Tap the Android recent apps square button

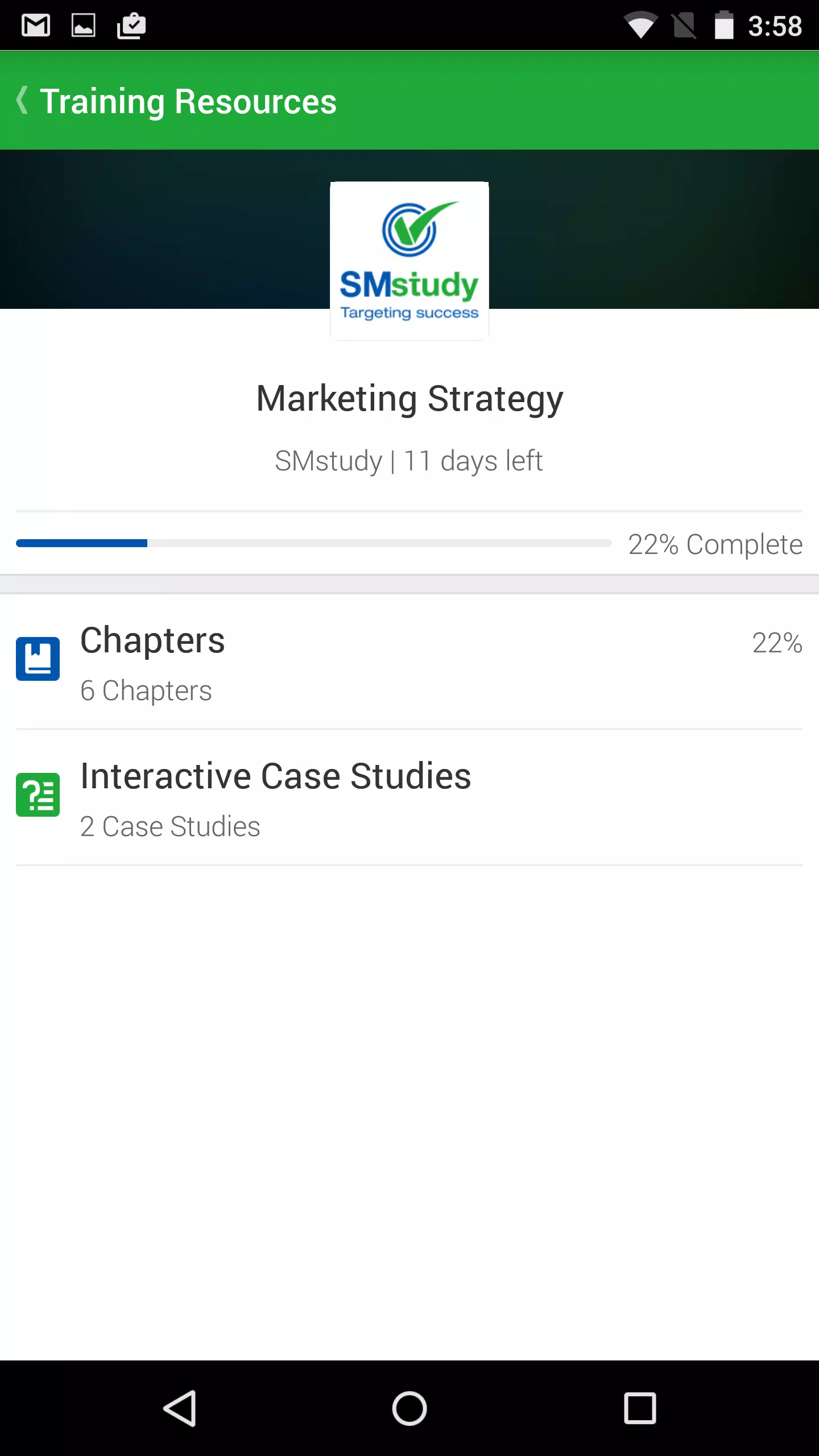[640, 1408]
